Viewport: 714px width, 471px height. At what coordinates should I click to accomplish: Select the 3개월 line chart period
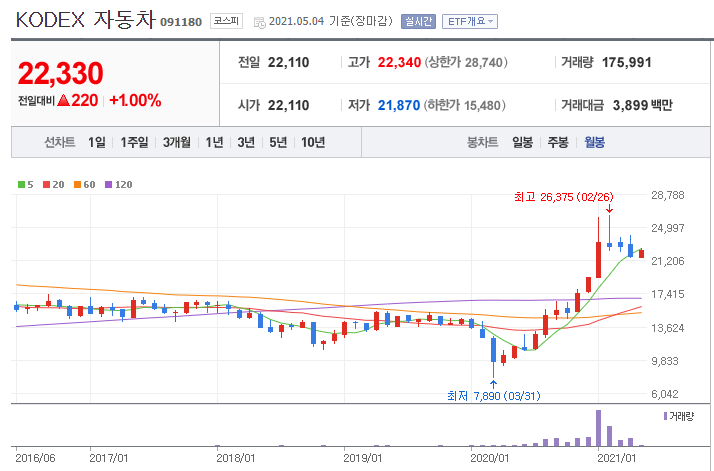pos(177,143)
